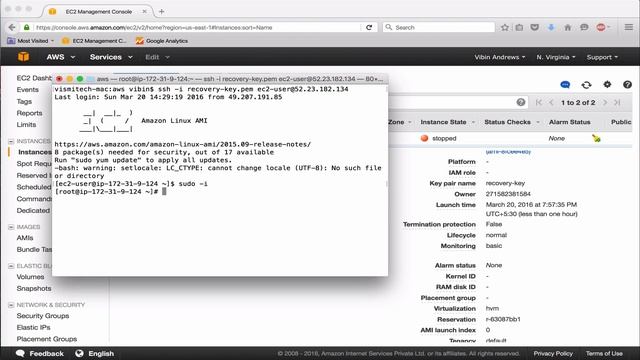Open Snapshots in the sidebar
640x360 pixels.
(x=34, y=288)
